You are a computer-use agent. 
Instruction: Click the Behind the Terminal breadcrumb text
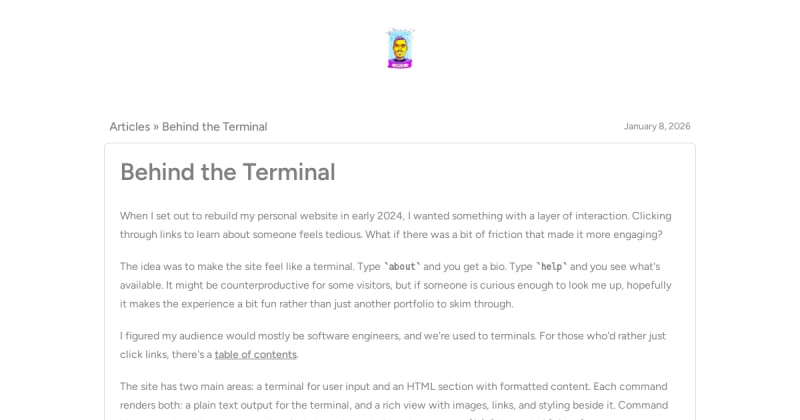(x=214, y=127)
